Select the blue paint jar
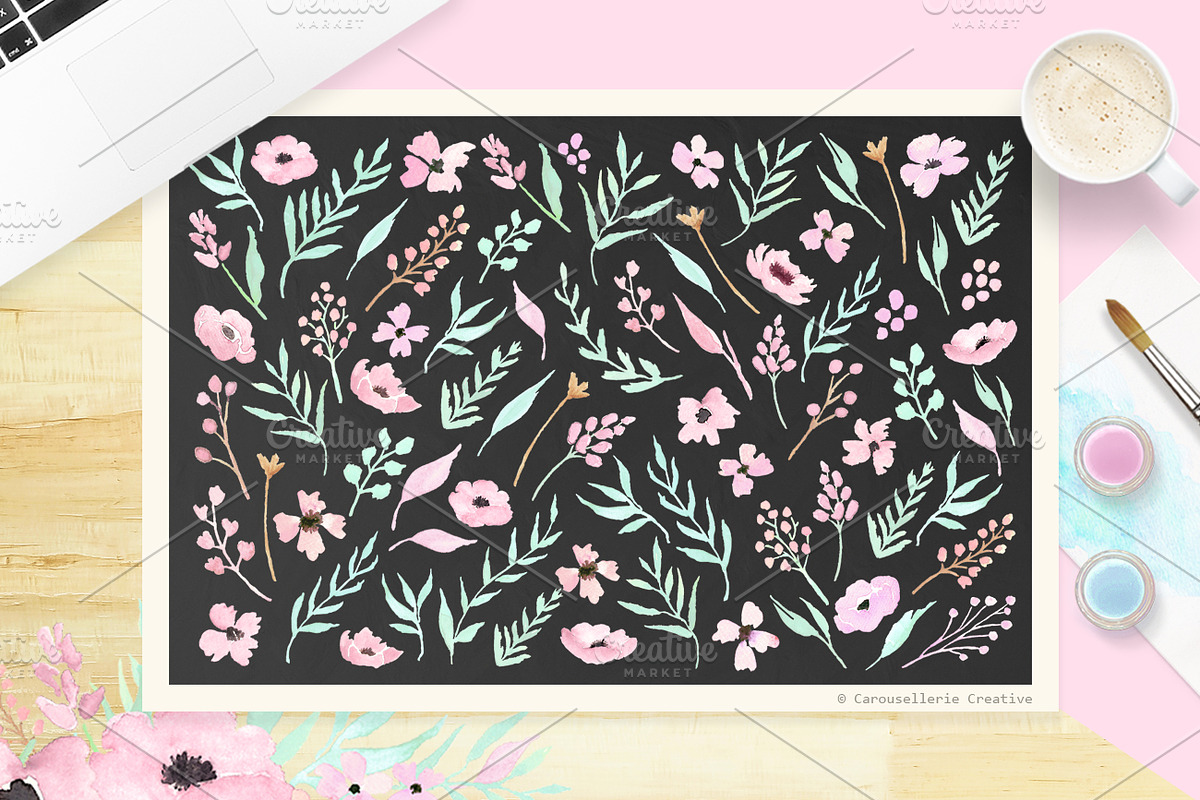Viewport: 1200px width, 800px height. coord(1114,589)
